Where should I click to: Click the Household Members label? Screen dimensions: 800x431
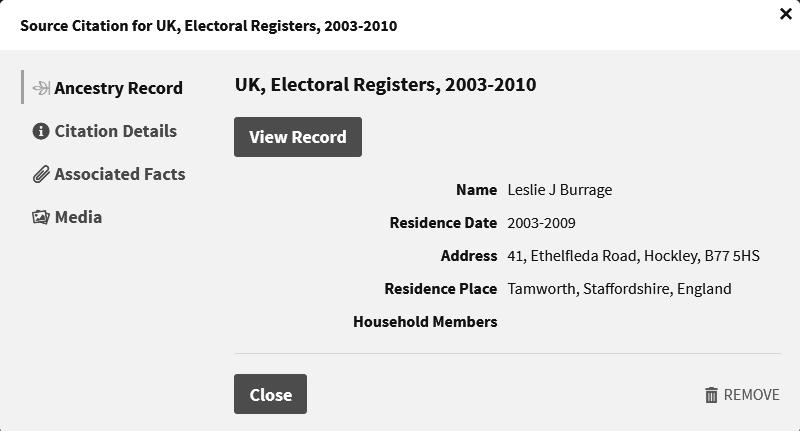[x=425, y=322]
